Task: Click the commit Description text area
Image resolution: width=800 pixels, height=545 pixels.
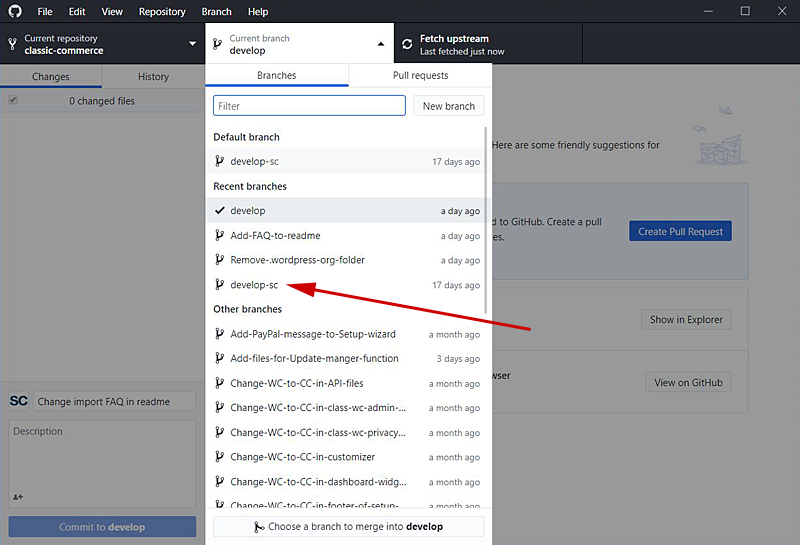Action: tap(102, 463)
